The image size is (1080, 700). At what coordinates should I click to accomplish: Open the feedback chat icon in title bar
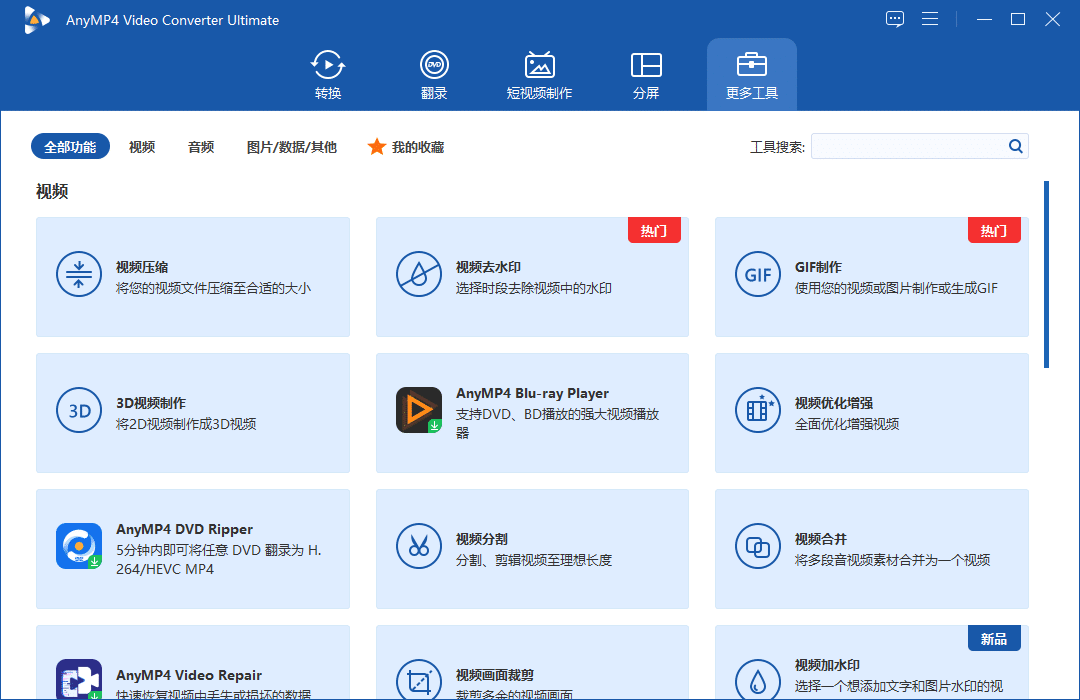coord(895,19)
